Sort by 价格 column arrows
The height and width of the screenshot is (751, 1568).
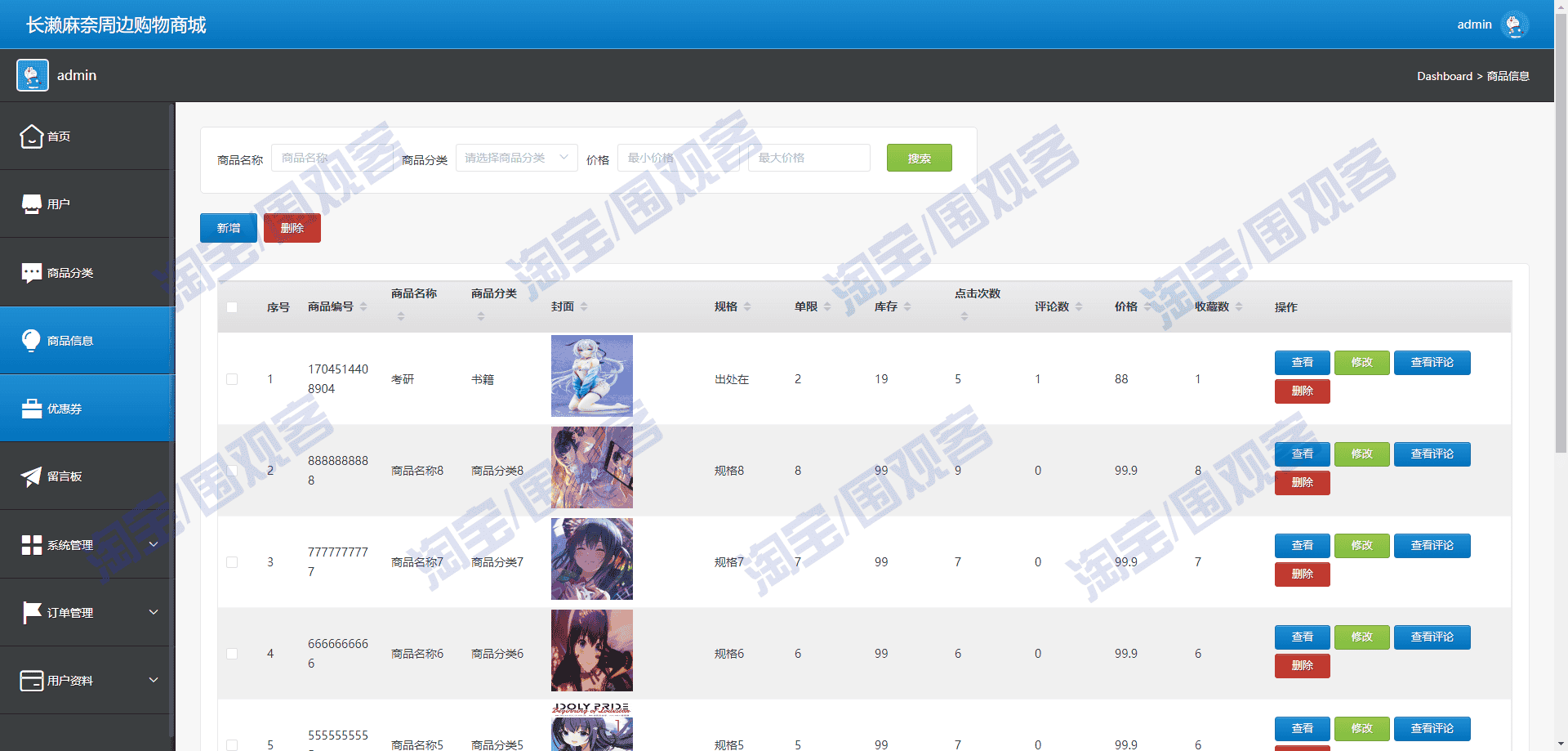(1147, 306)
